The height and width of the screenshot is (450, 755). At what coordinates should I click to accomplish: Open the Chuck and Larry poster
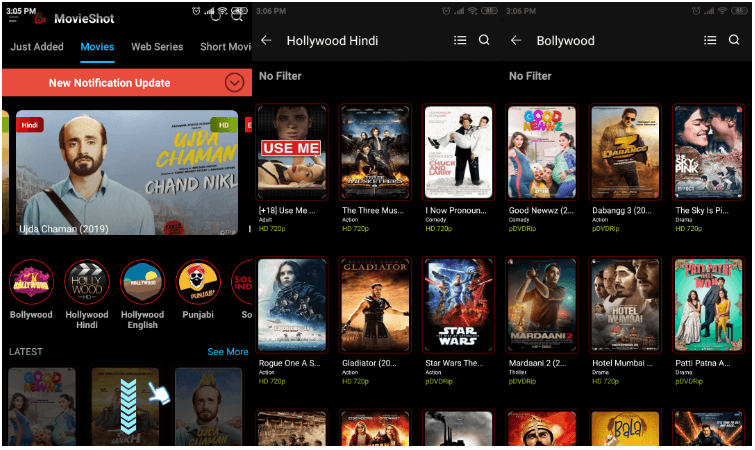[x=458, y=152]
